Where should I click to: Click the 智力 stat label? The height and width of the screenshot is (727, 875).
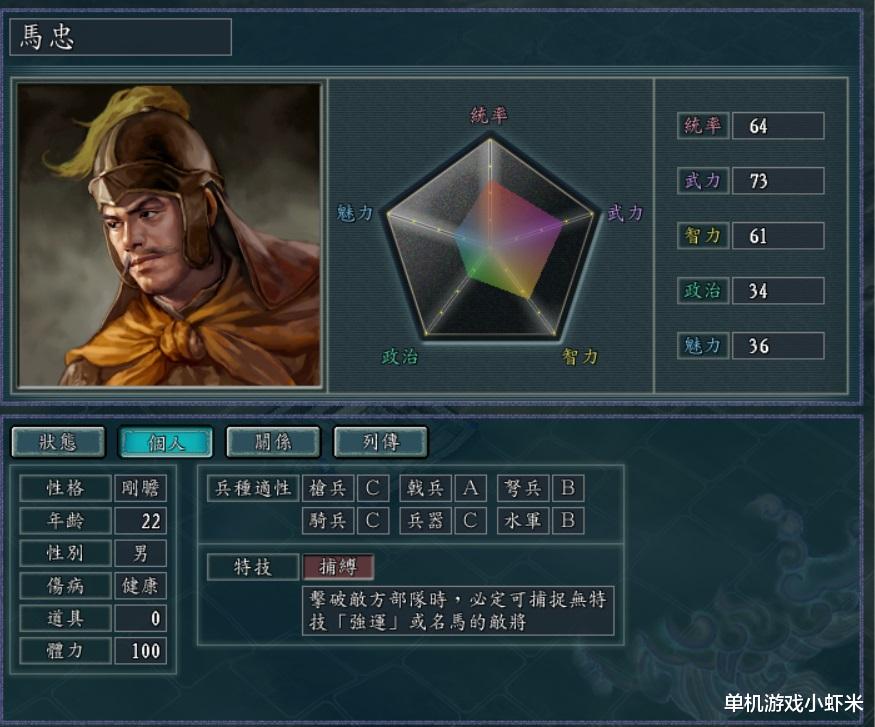(703, 235)
